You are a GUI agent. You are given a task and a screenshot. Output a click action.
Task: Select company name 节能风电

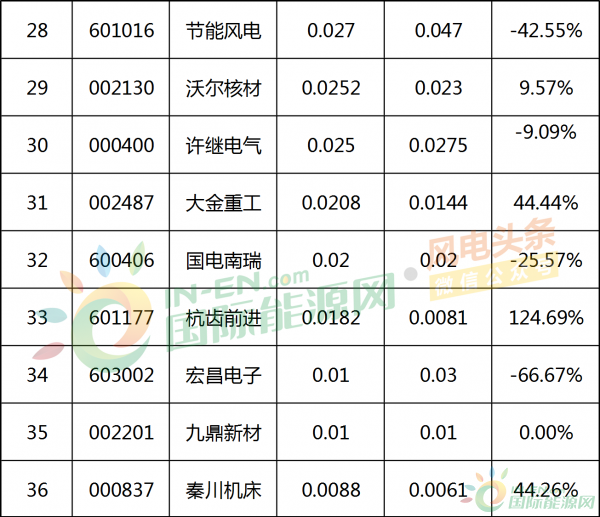pos(223,31)
